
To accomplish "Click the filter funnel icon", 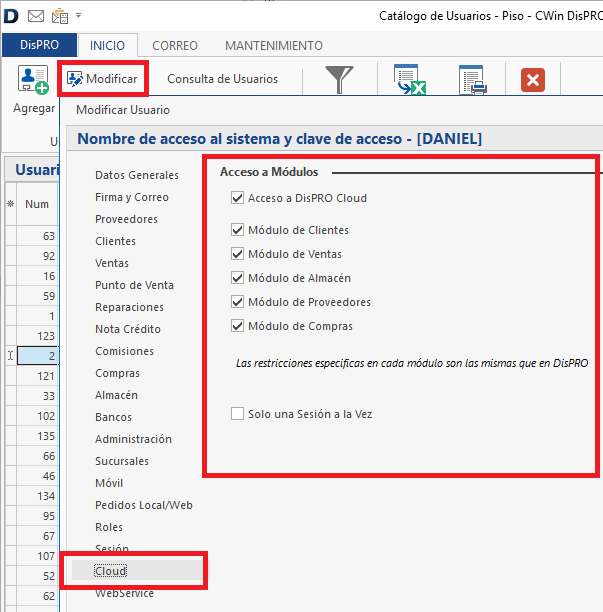I will (340, 80).
